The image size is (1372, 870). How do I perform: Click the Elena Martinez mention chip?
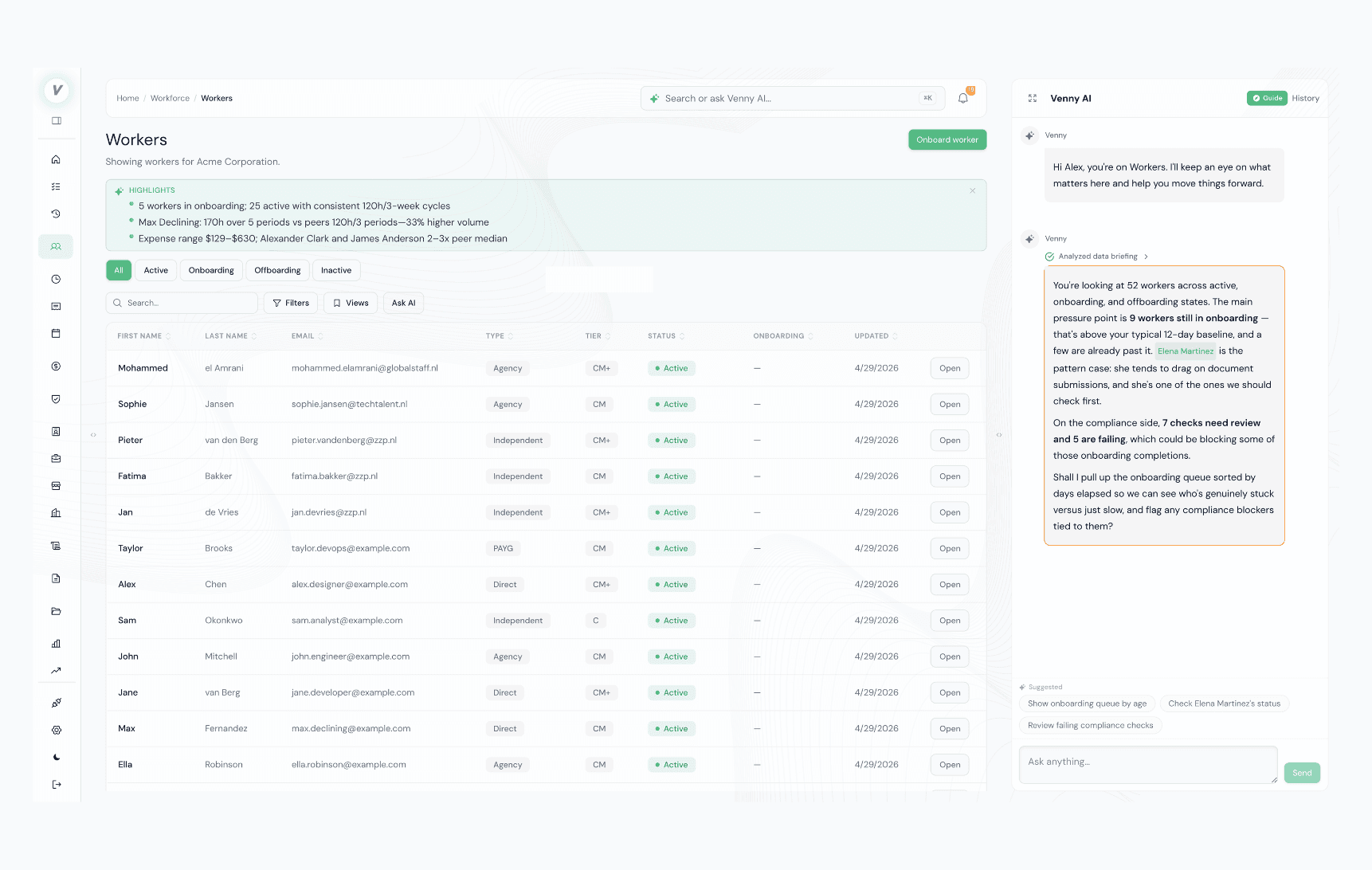click(1186, 351)
